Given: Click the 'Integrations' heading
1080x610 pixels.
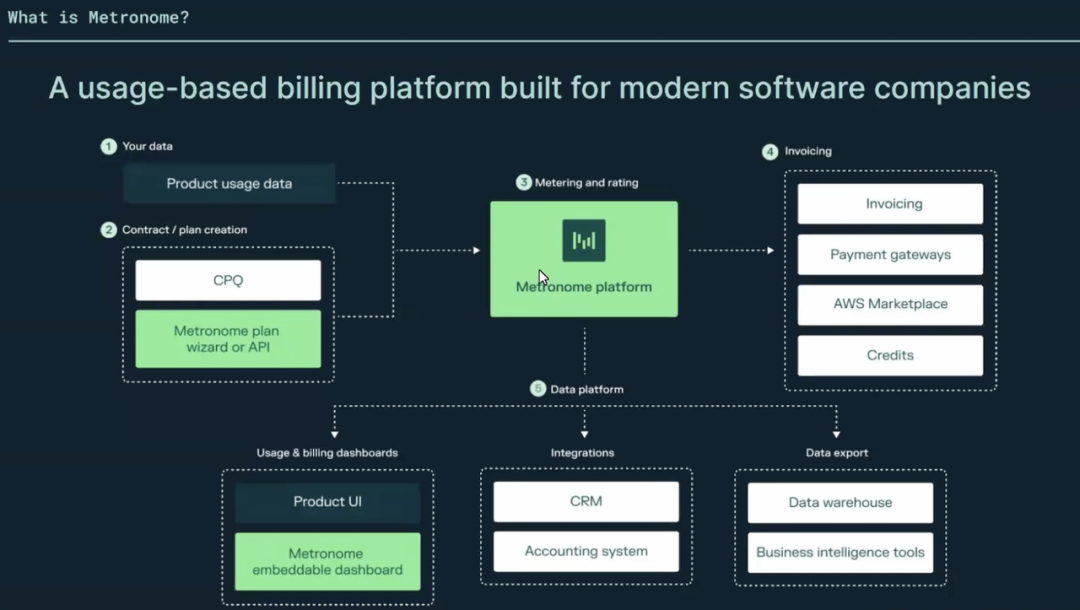Looking at the screenshot, I should pyautogui.click(x=583, y=453).
